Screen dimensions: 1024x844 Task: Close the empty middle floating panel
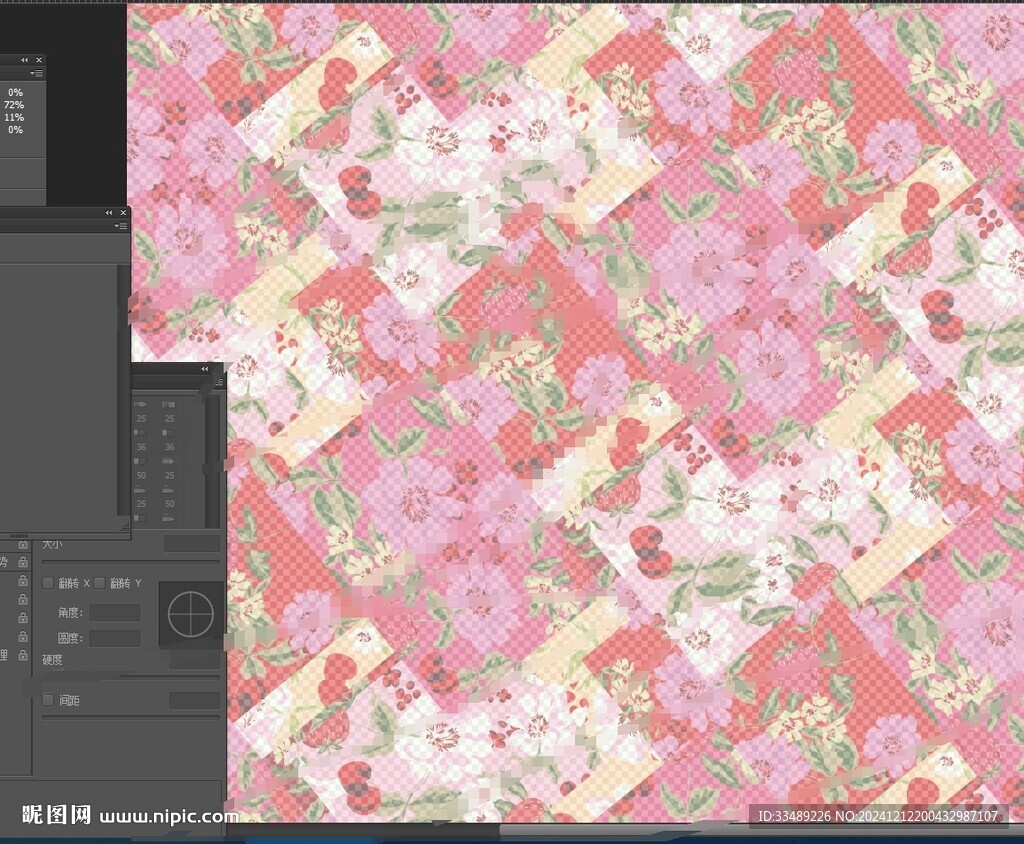tap(123, 213)
